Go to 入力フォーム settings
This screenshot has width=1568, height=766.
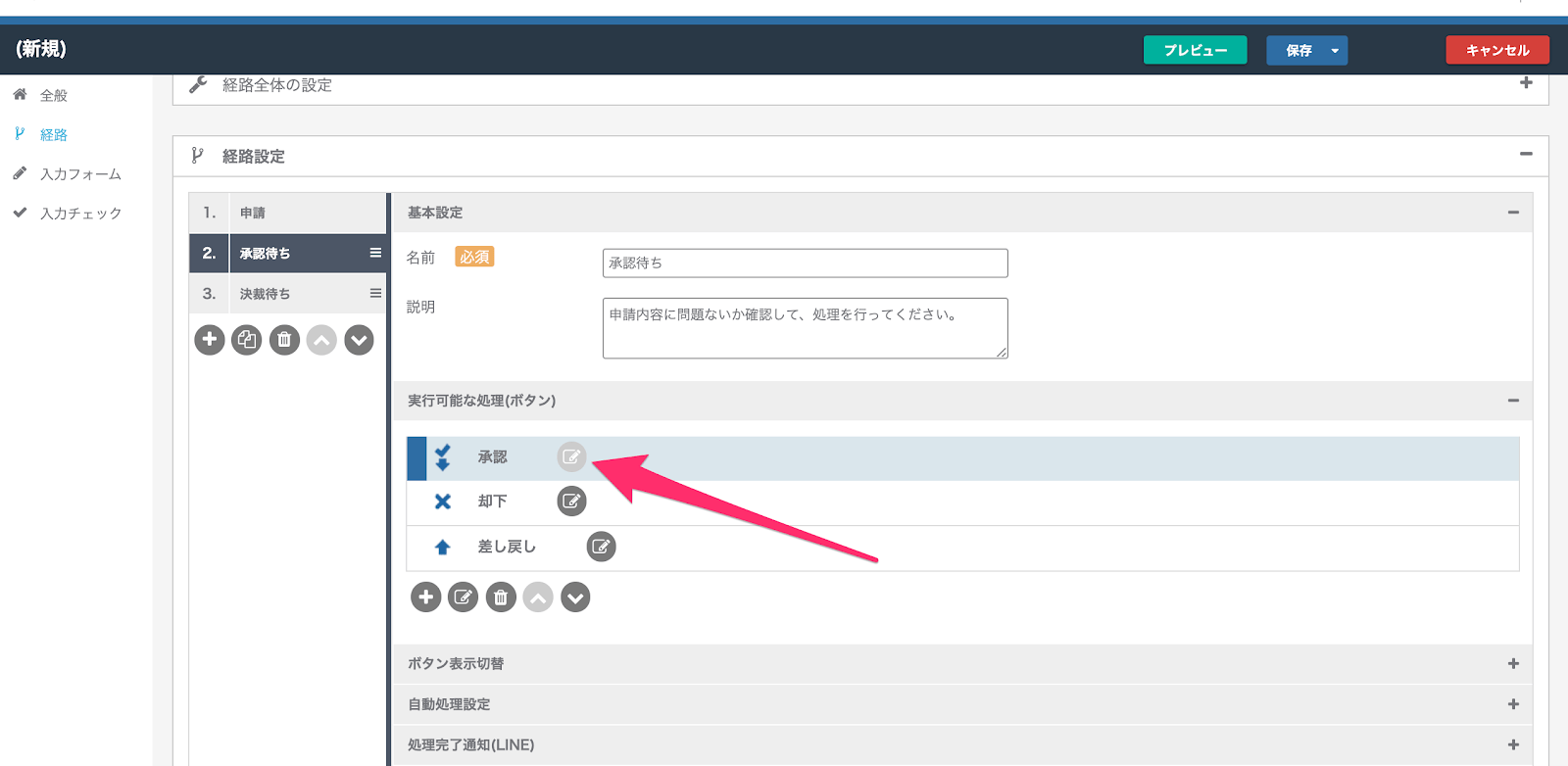pos(80,173)
